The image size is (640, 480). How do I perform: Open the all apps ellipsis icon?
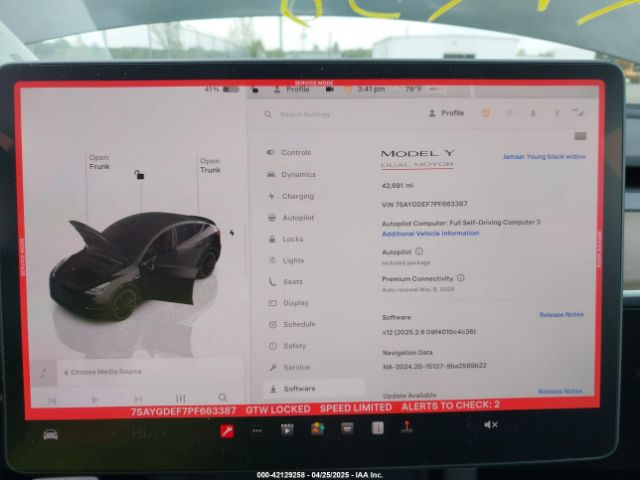click(x=257, y=431)
